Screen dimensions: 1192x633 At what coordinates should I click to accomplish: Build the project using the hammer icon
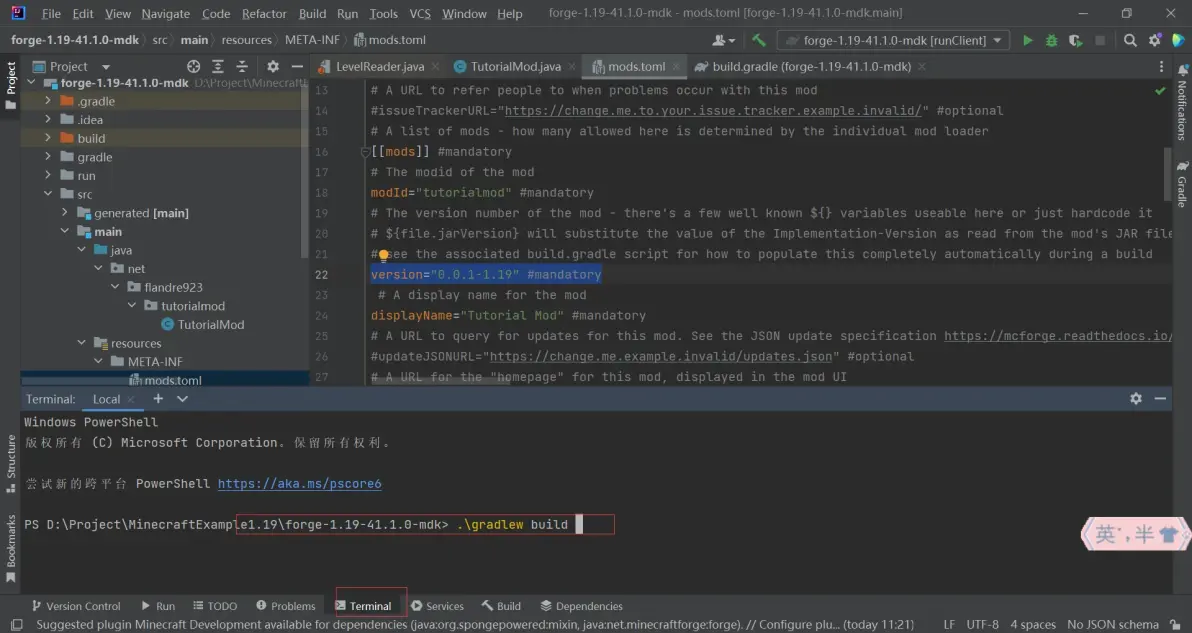tap(759, 40)
